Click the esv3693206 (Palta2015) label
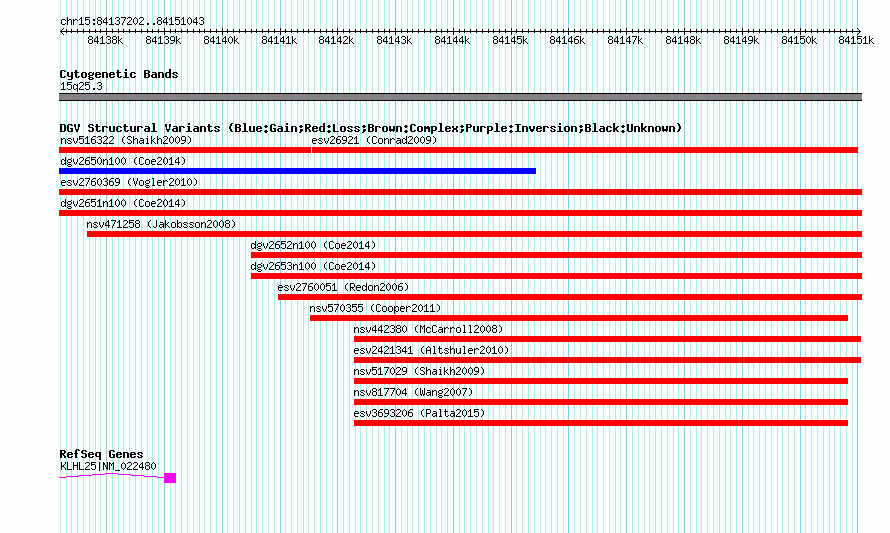This screenshot has width=890, height=533. pyautogui.click(x=419, y=413)
